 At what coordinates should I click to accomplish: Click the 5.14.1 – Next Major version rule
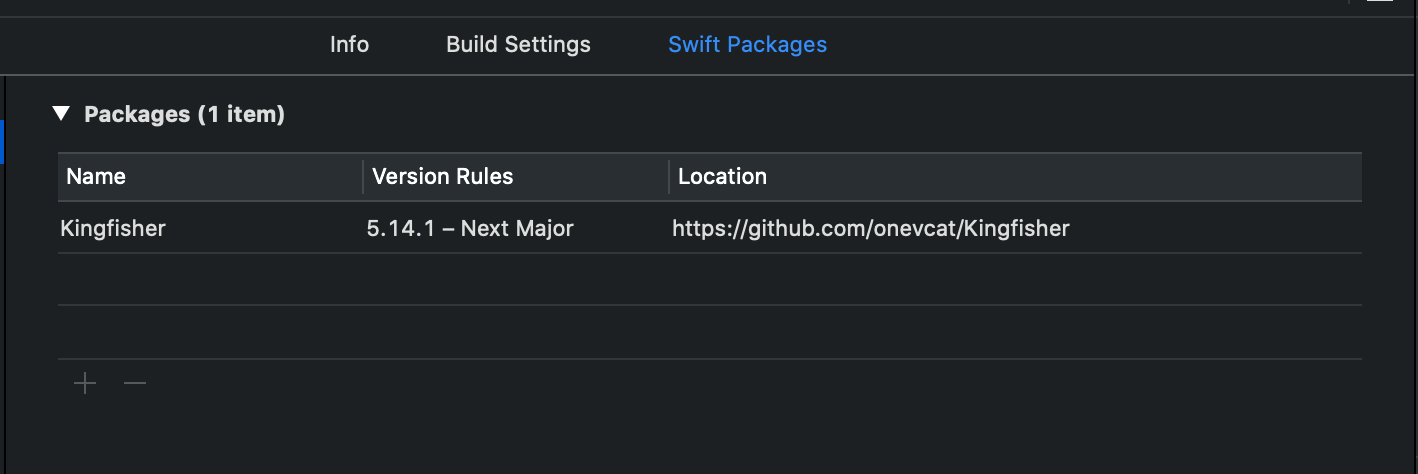pyautogui.click(x=470, y=229)
